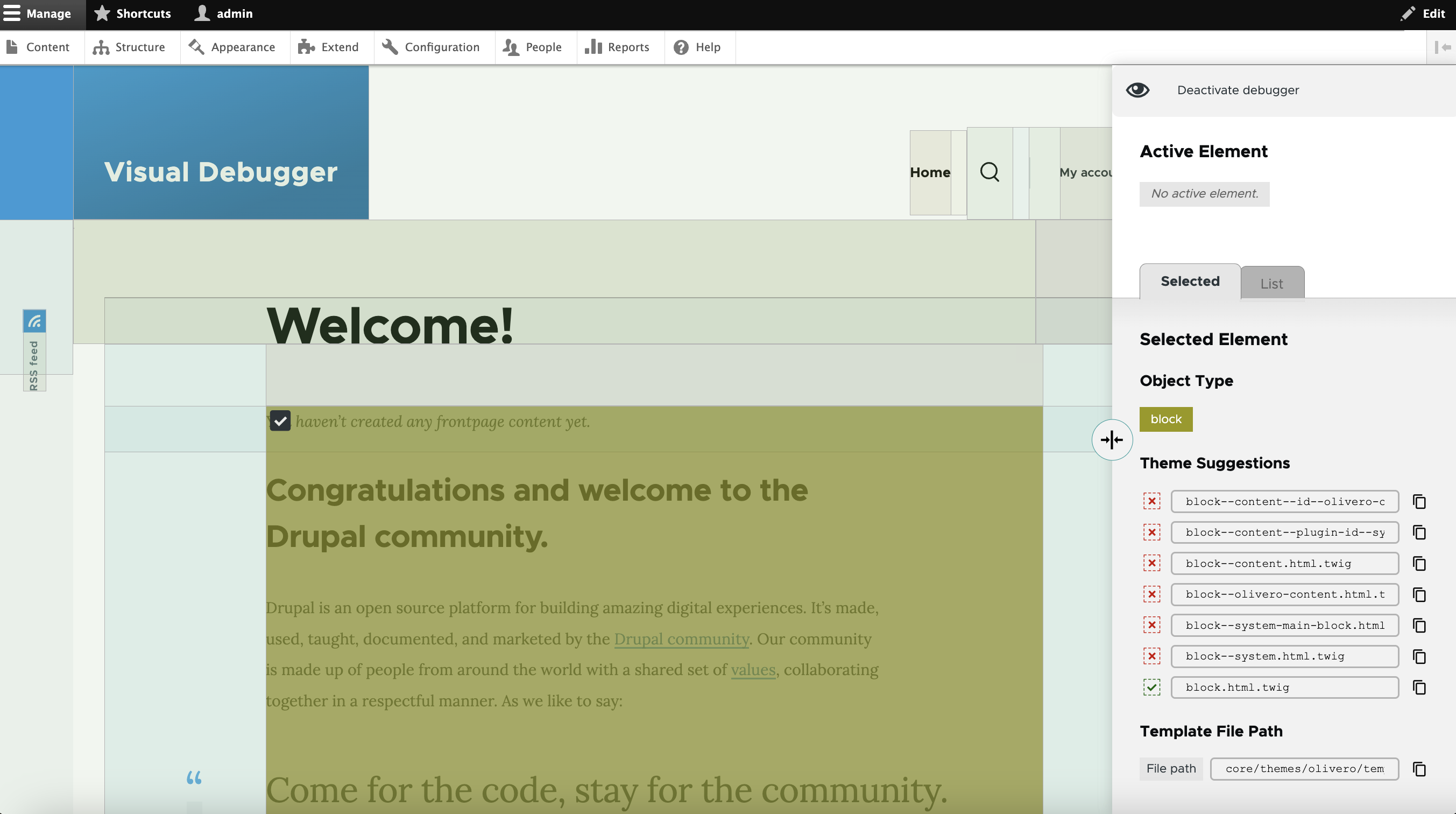Viewport: 1456px width, 814px height.
Task: Toggle the frontpage content checkbox
Action: pyautogui.click(x=280, y=420)
